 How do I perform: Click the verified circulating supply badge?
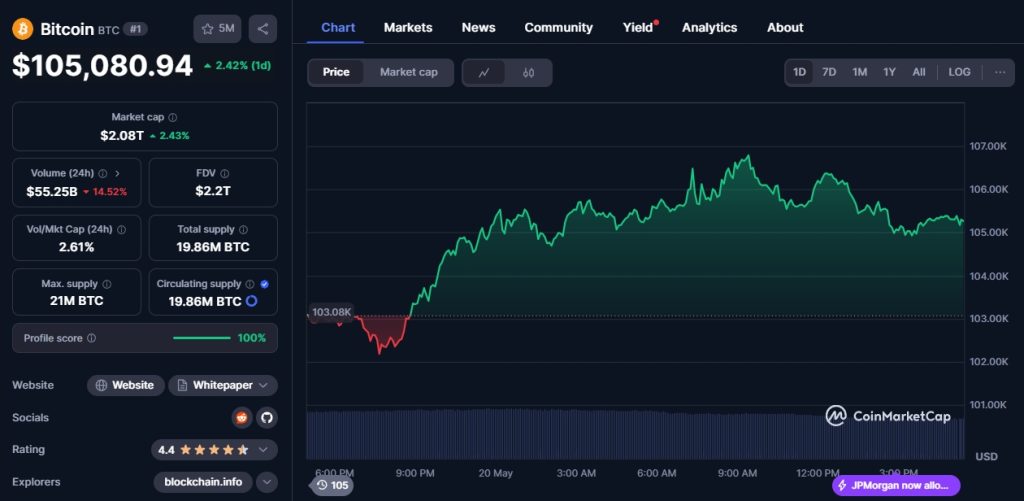click(264, 284)
